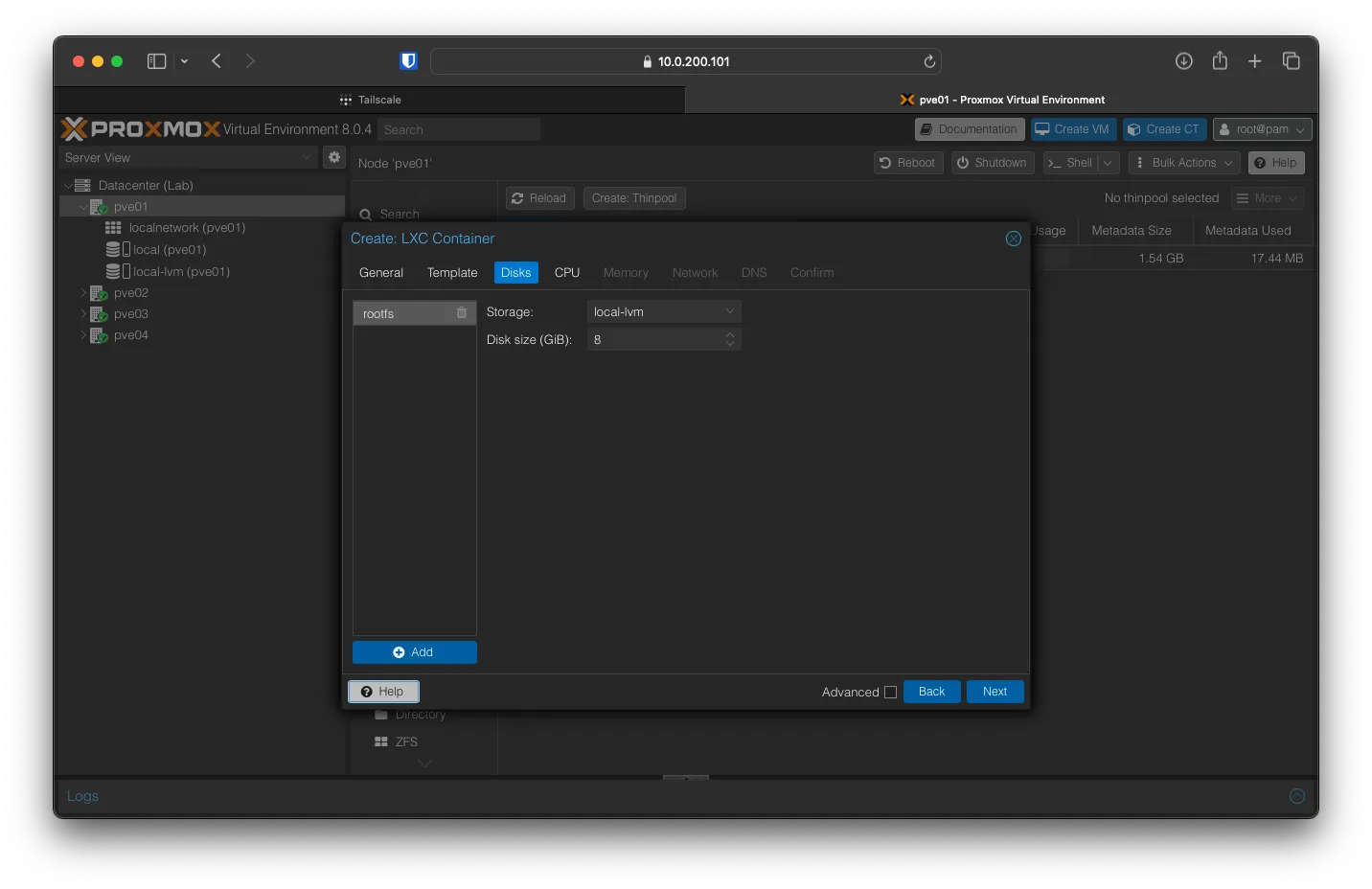Click the Safari address bar
Screen dimensions: 1372x889
pos(685,61)
